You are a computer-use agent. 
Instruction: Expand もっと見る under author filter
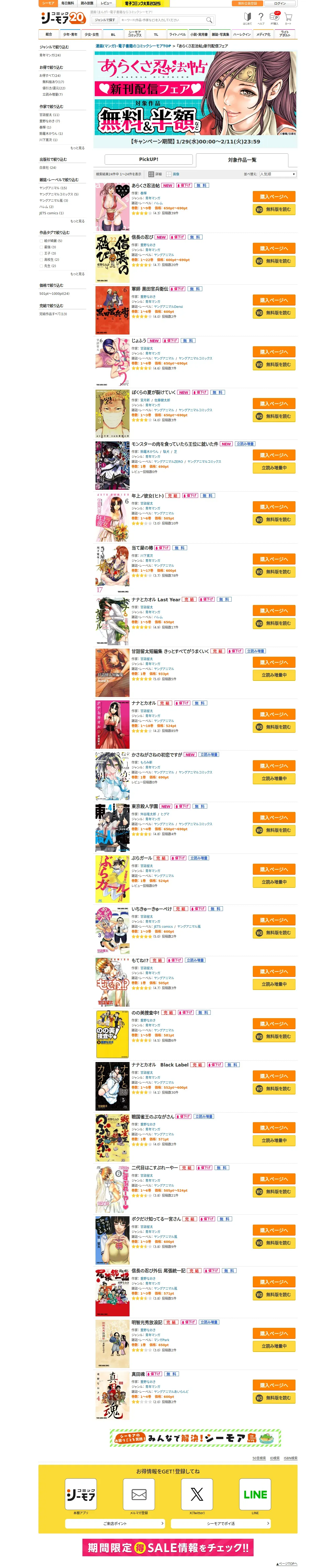pyautogui.click(x=77, y=148)
